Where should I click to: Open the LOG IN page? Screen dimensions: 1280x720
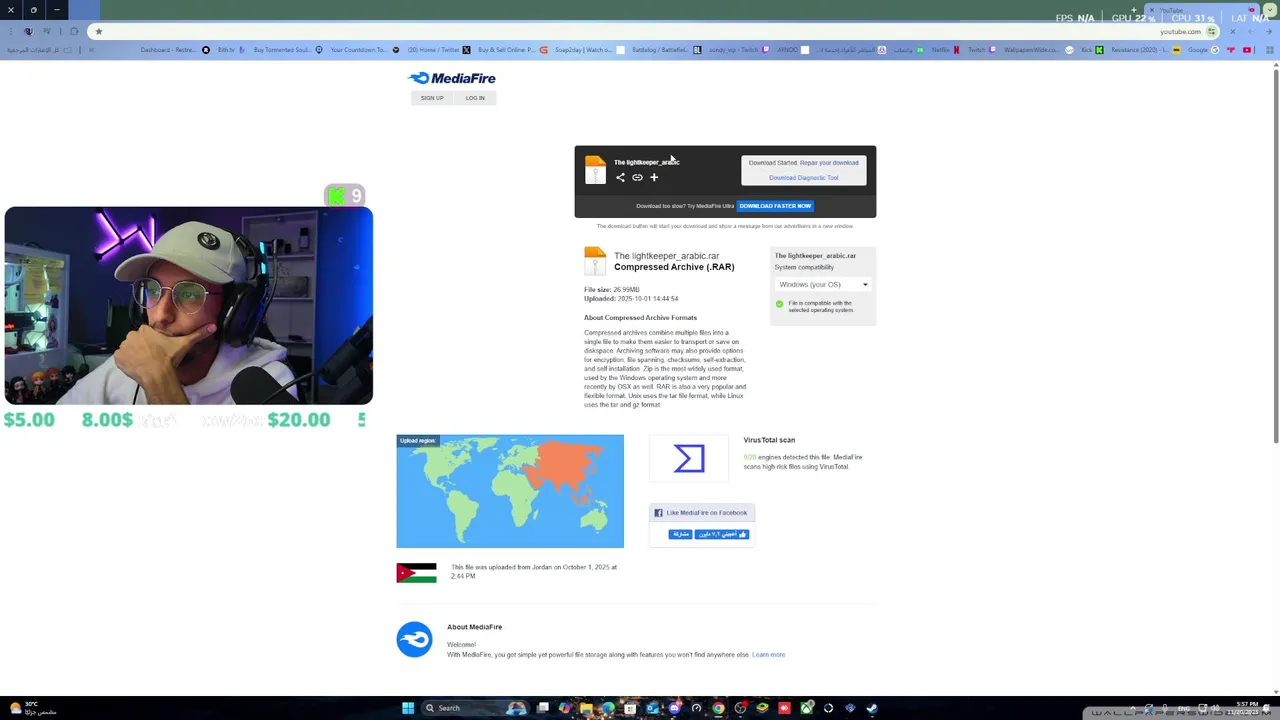pyautogui.click(x=475, y=98)
